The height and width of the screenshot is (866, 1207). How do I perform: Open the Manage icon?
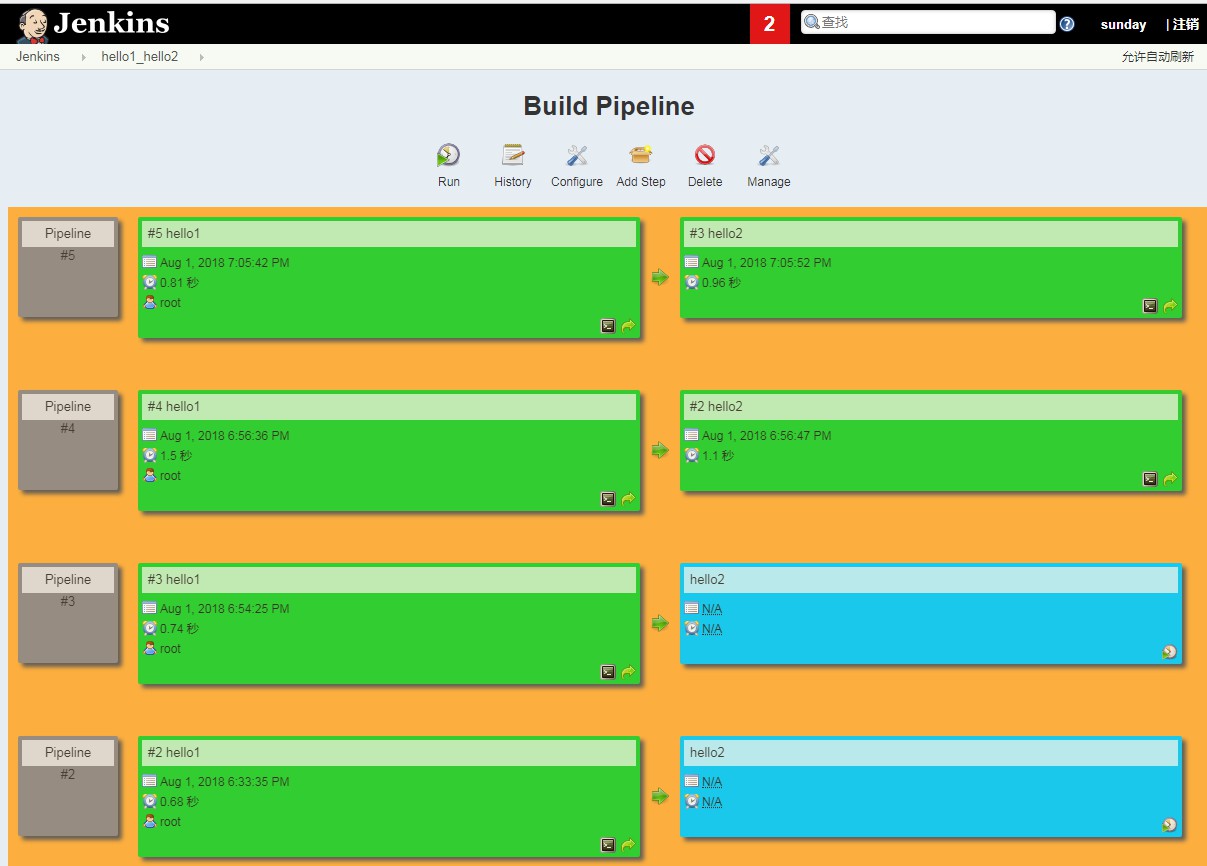point(768,156)
